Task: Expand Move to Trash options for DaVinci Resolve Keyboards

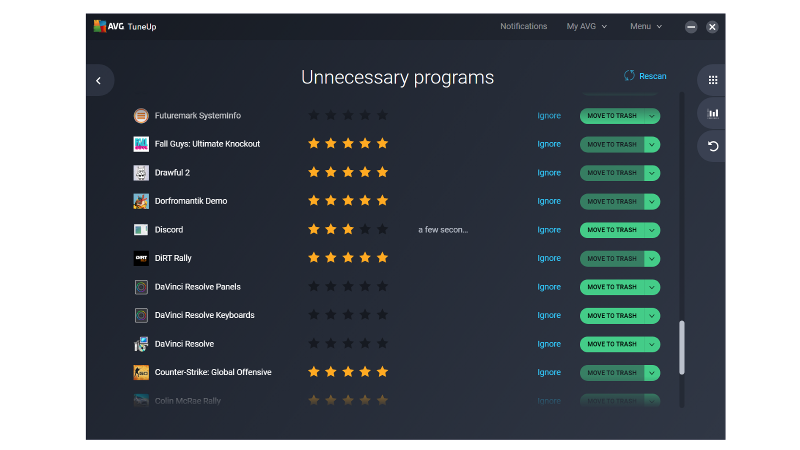Action: [x=652, y=316]
